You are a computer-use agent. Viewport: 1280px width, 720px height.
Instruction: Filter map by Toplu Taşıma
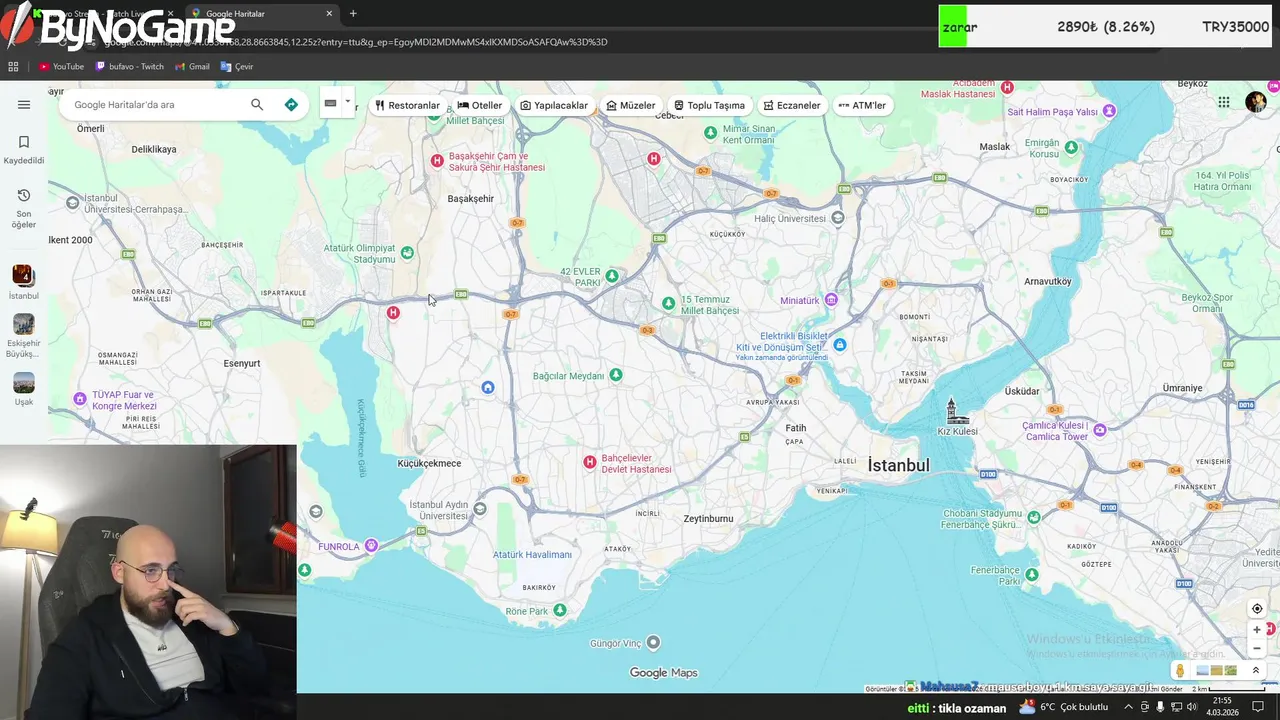click(709, 105)
